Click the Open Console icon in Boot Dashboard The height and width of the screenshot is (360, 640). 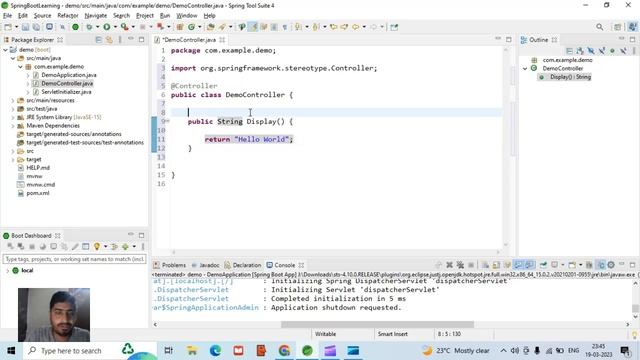(53, 247)
